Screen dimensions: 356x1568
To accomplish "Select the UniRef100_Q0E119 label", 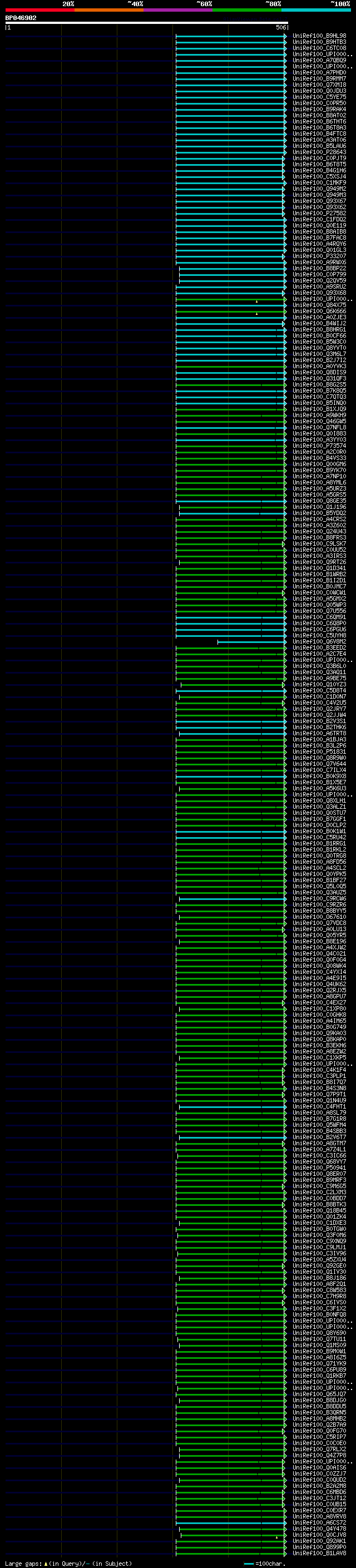I will click(319, 225).
